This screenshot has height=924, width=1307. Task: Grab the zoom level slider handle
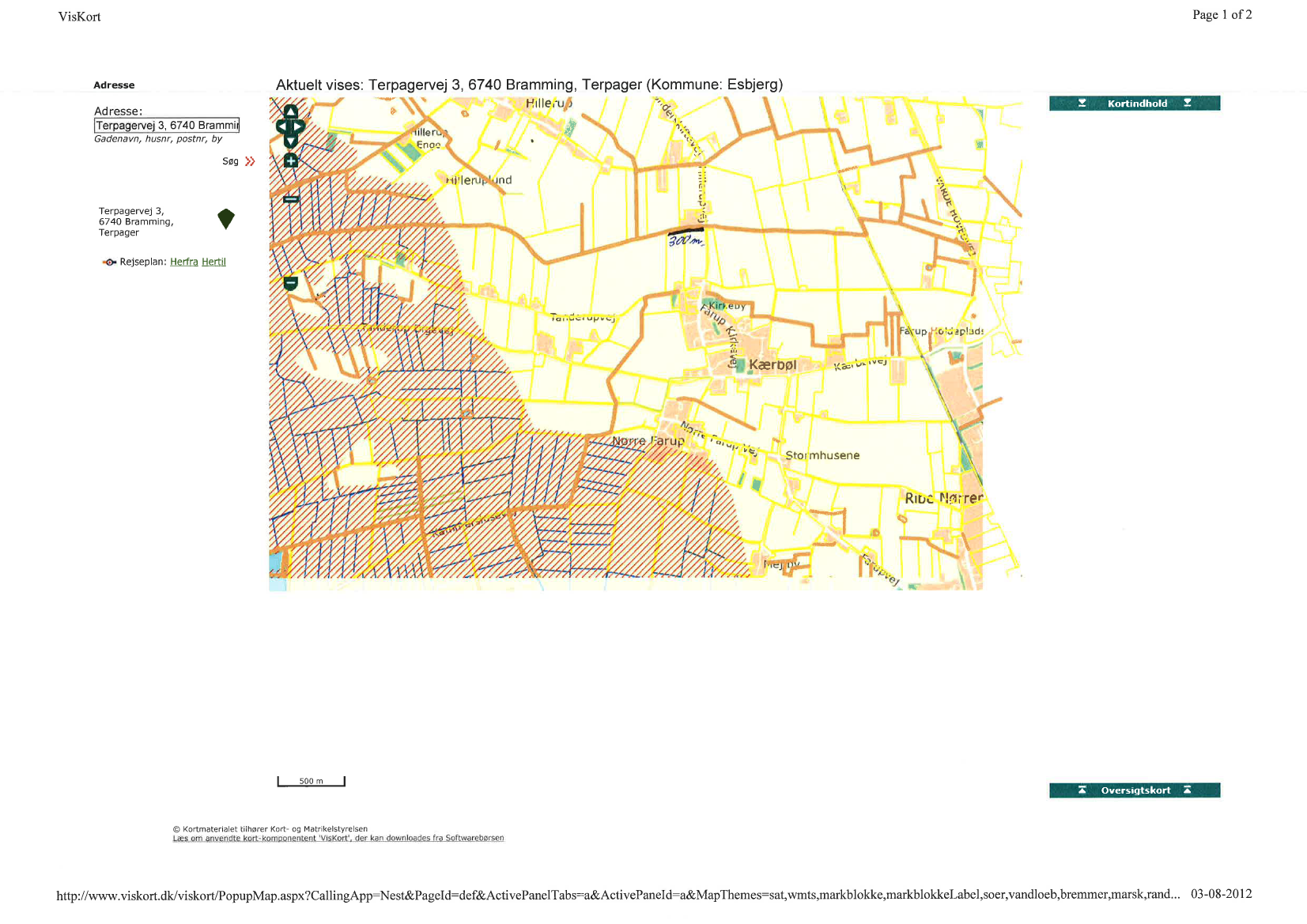291,199
